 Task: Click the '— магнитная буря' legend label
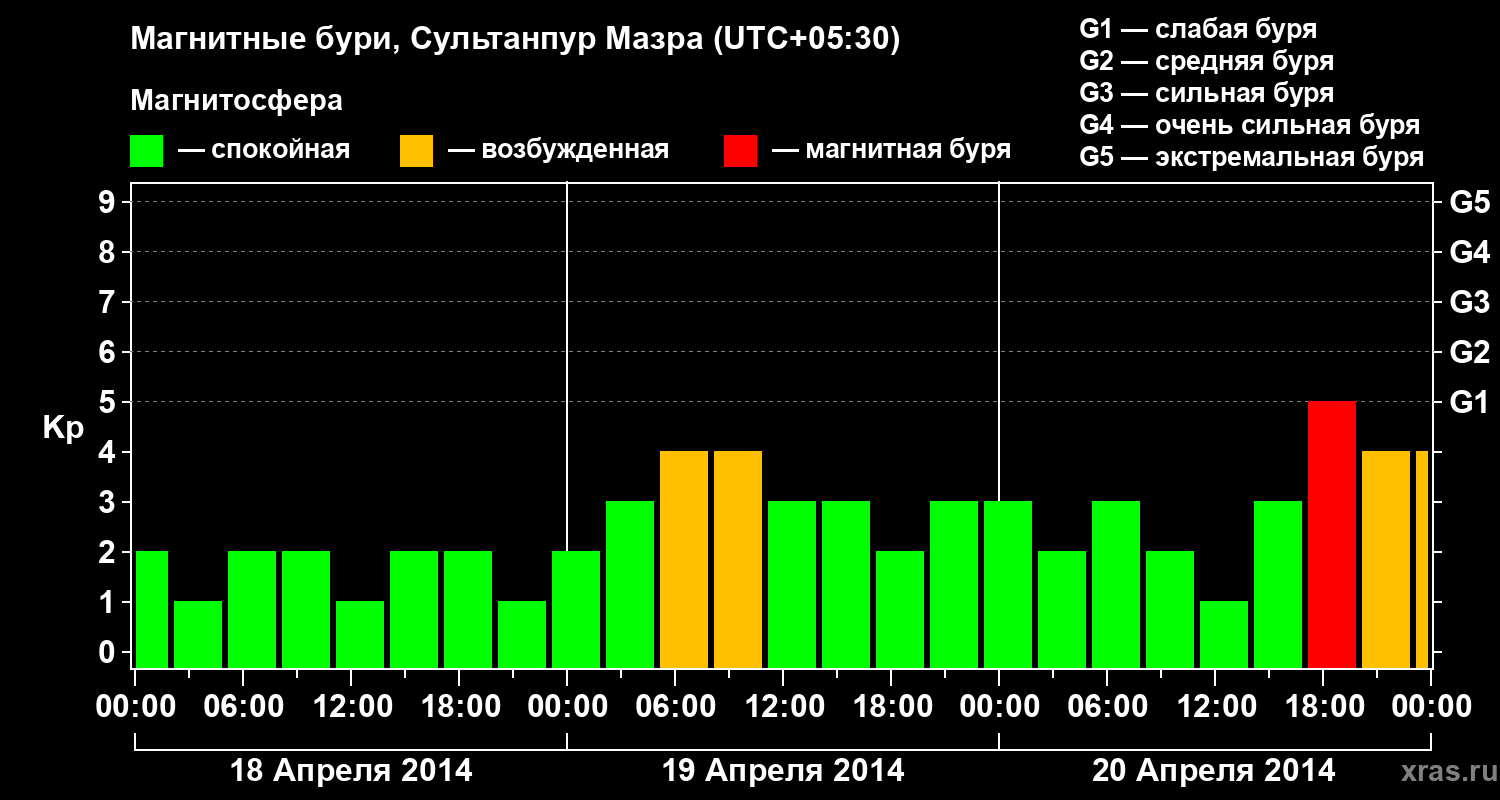(x=892, y=151)
